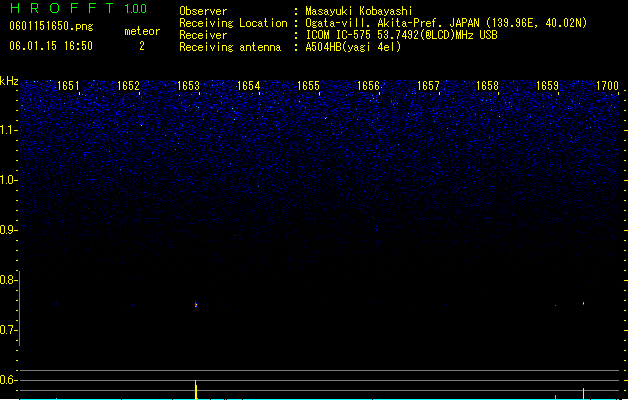Click the bright meteor echo near 1653
The width and height of the screenshot is (629, 400).
(196, 305)
